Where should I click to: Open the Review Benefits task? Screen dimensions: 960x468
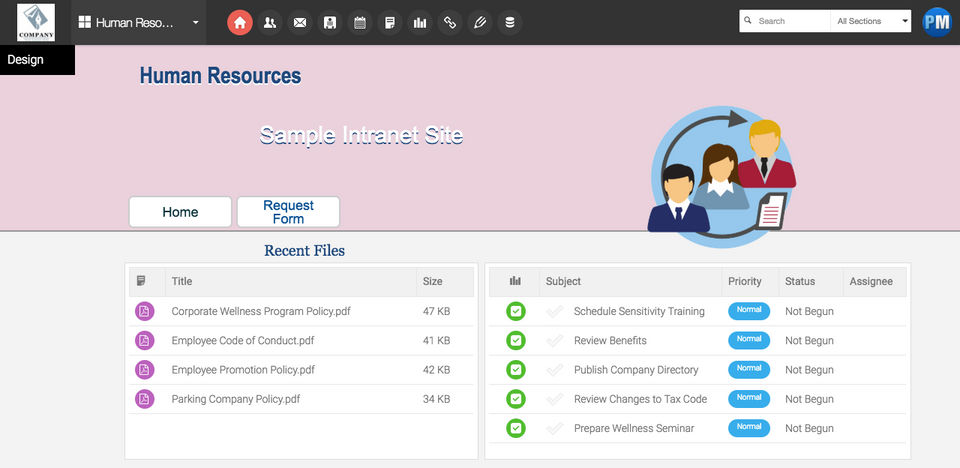610,341
